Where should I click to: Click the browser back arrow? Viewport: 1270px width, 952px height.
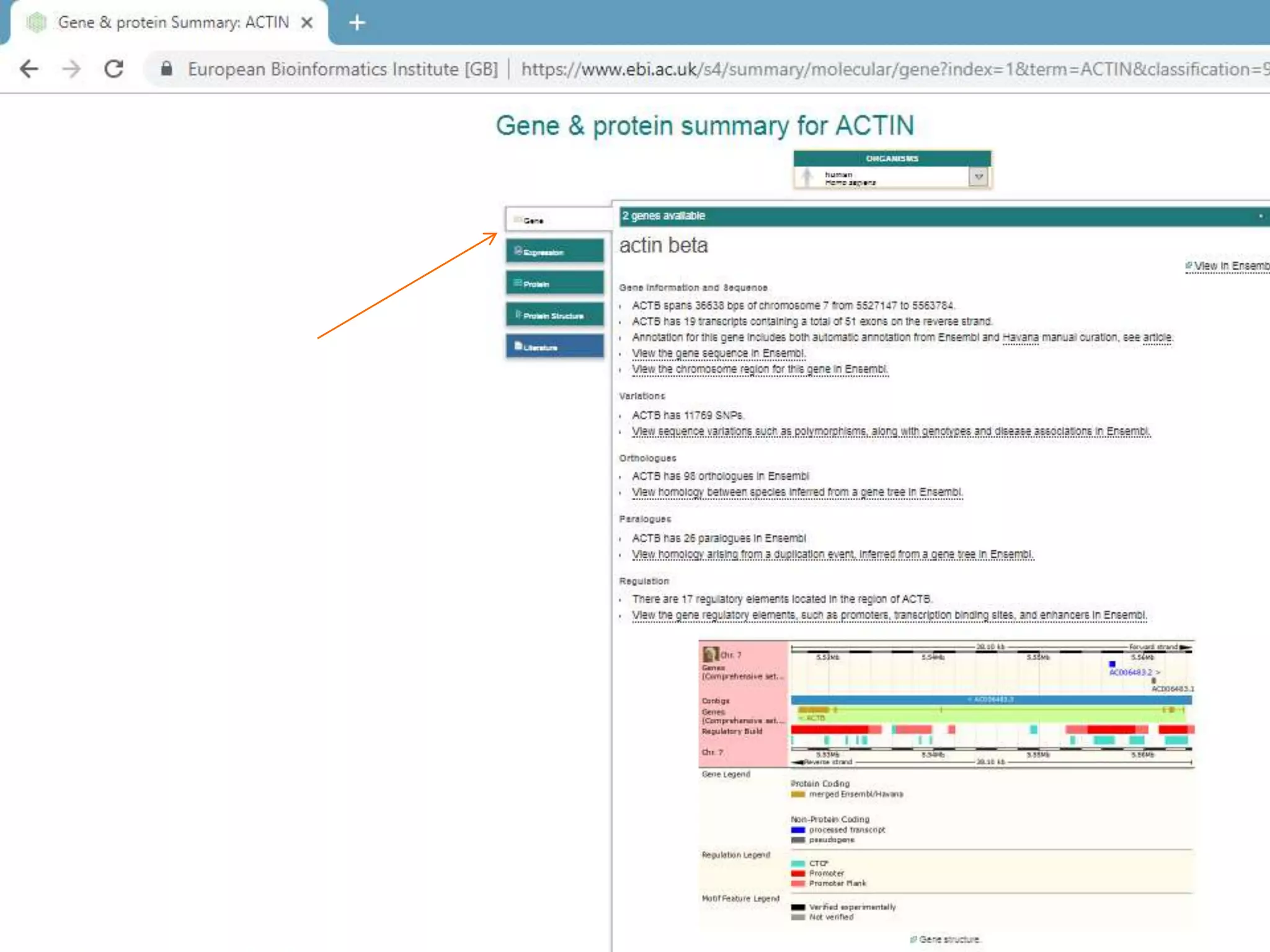(x=29, y=69)
